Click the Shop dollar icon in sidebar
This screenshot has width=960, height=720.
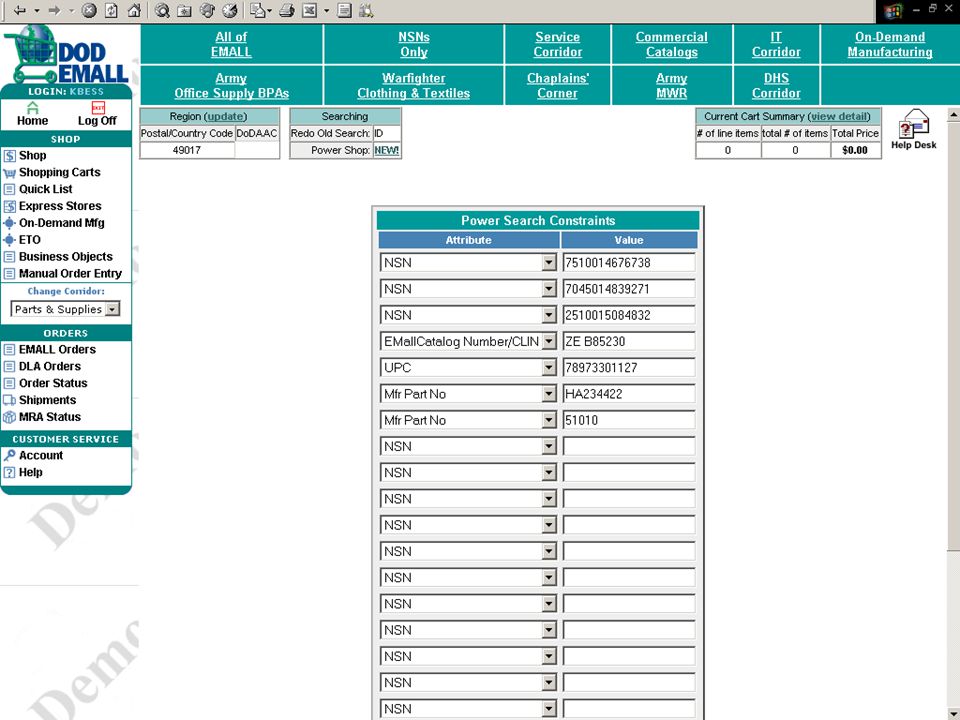(9, 156)
